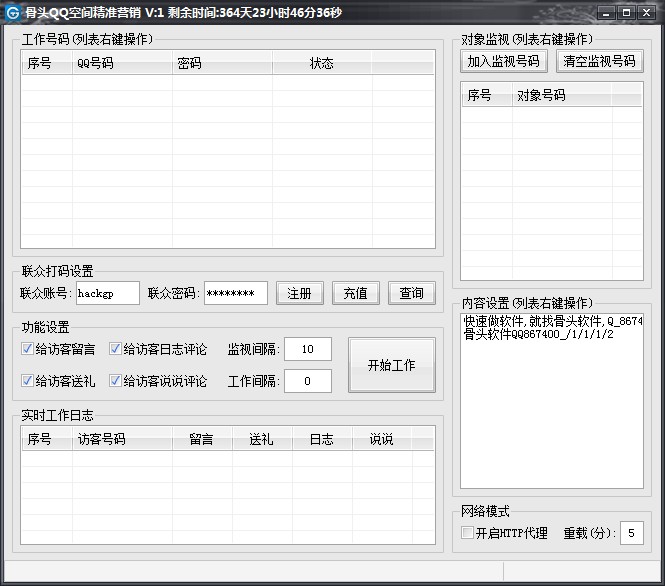Click 序号 header in 工作号码 list
The width and height of the screenshot is (665, 586).
point(47,63)
